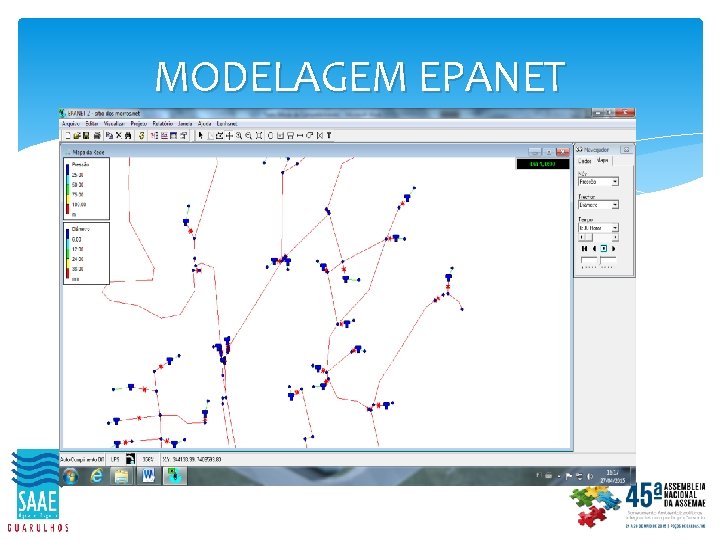Click the Full Extent map icon
This screenshot has height=540, width=720.
(259, 135)
